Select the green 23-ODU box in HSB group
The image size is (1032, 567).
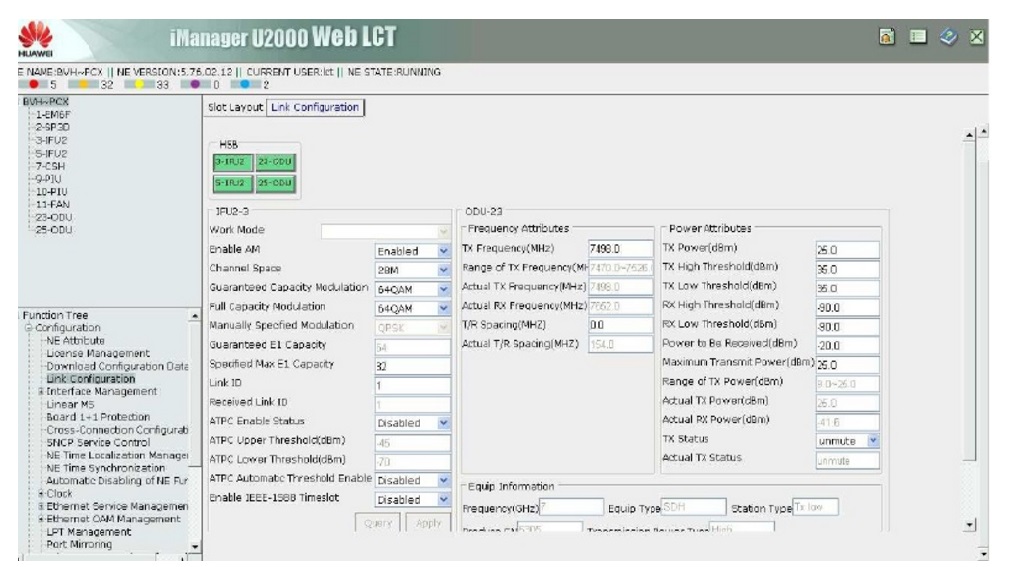(275, 162)
